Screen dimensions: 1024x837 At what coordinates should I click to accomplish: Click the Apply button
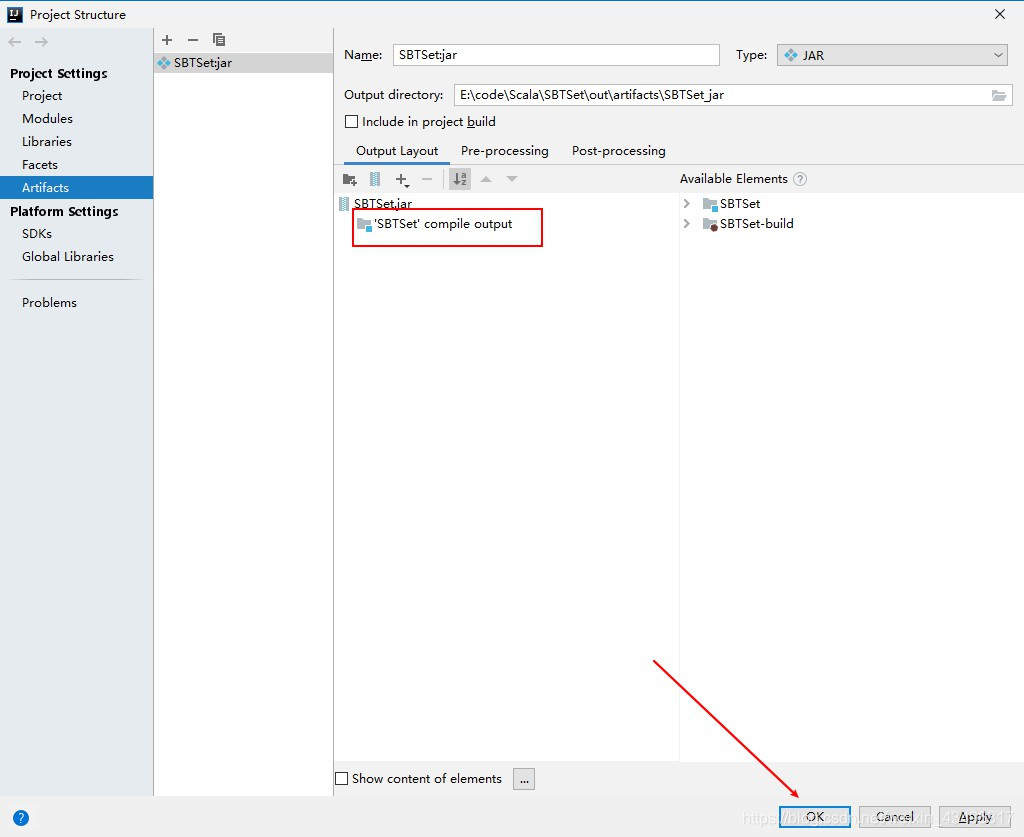click(975, 816)
